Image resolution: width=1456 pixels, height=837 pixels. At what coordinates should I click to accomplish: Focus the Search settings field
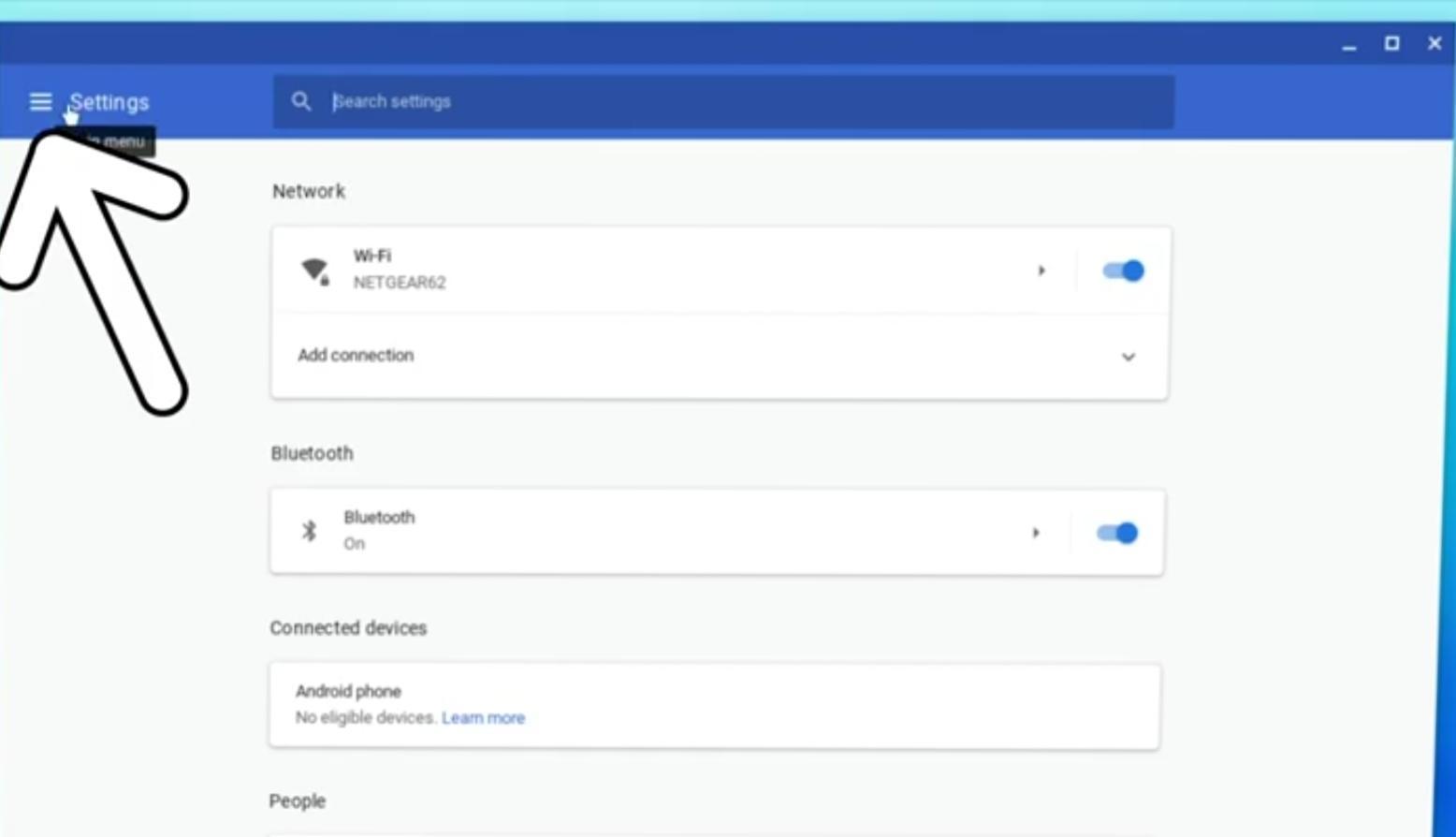pos(723,101)
